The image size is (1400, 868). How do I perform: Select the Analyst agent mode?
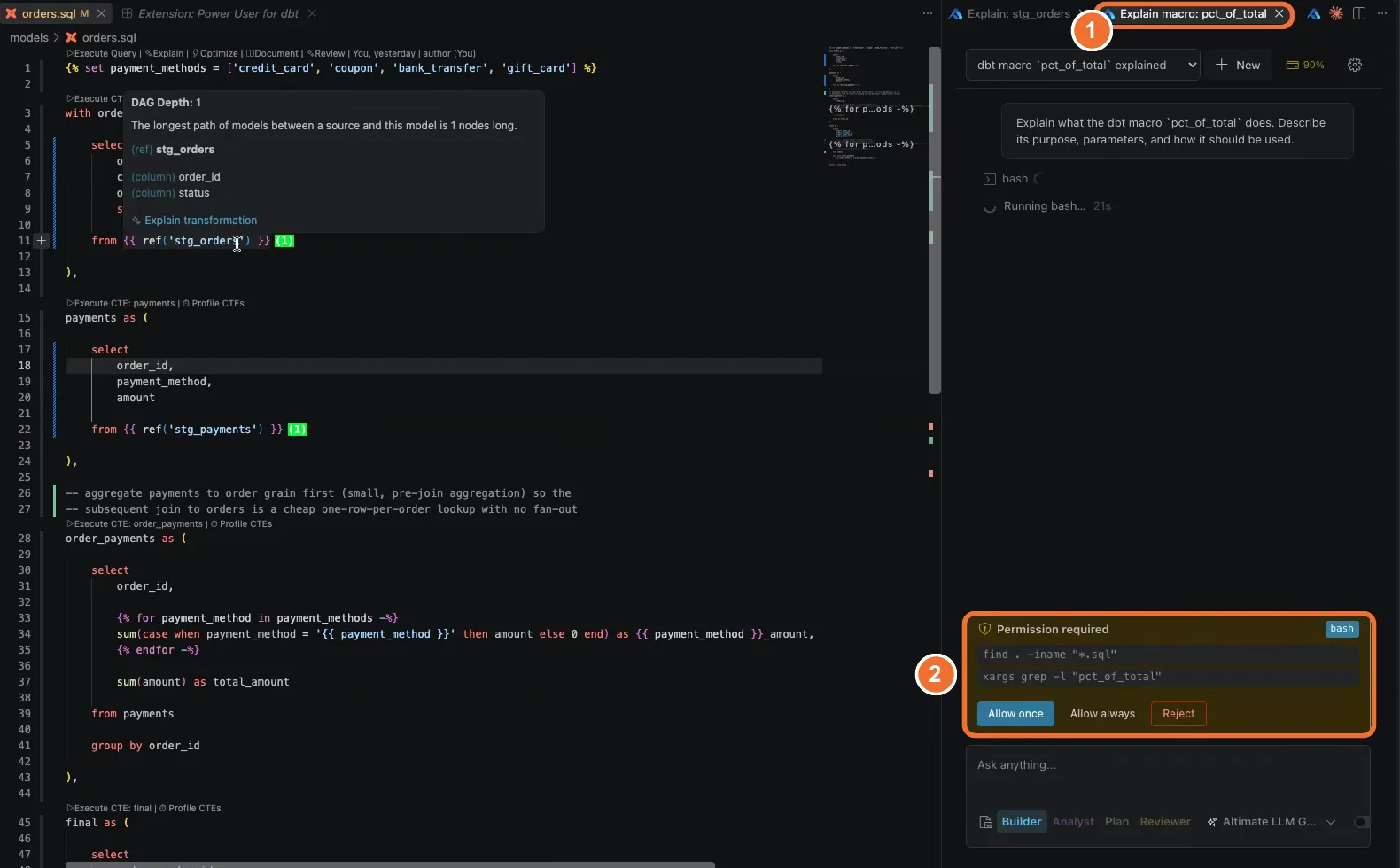pos(1073,822)
